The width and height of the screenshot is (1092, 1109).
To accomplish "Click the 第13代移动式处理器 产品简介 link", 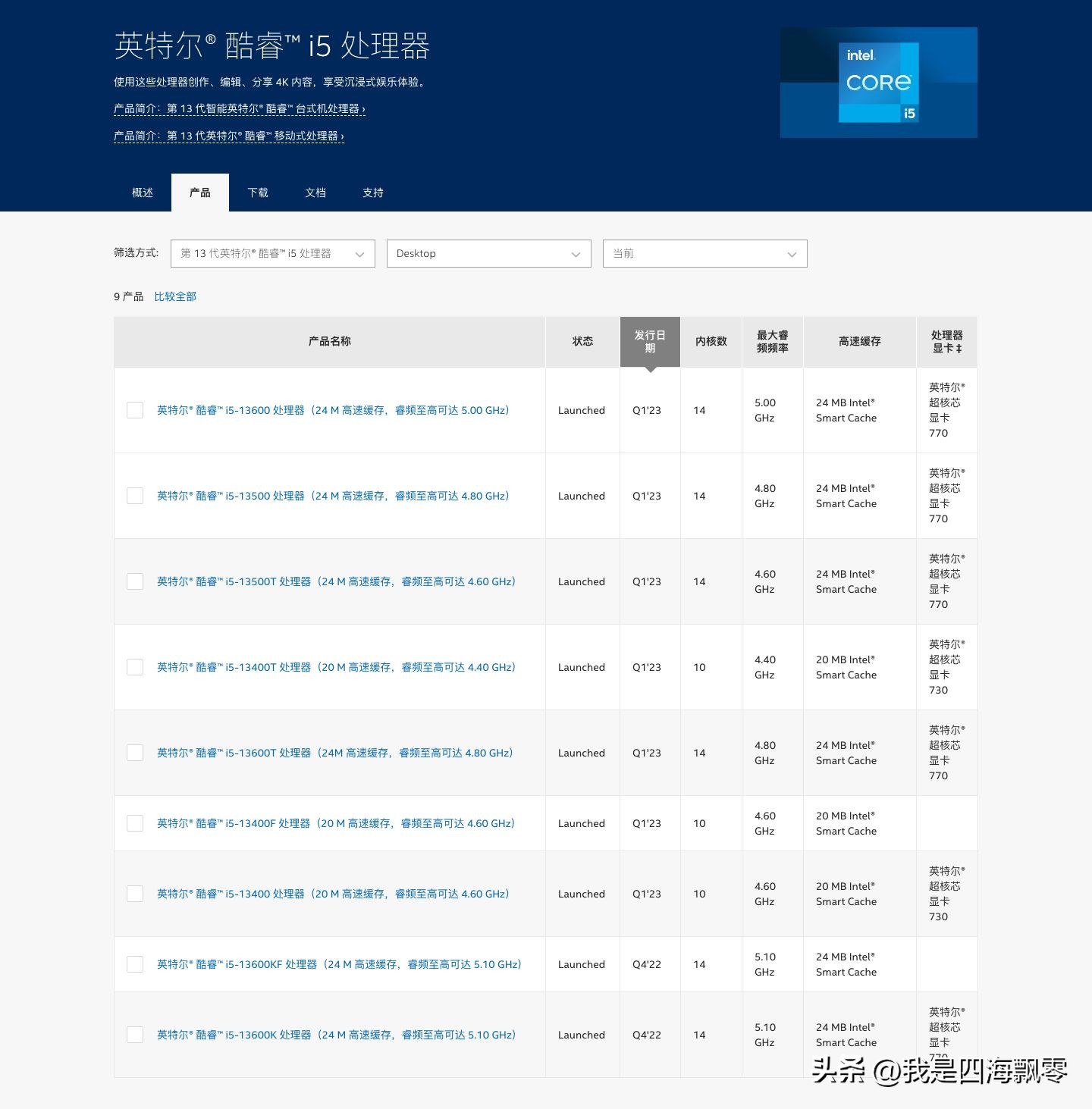I will coord(227,137).
